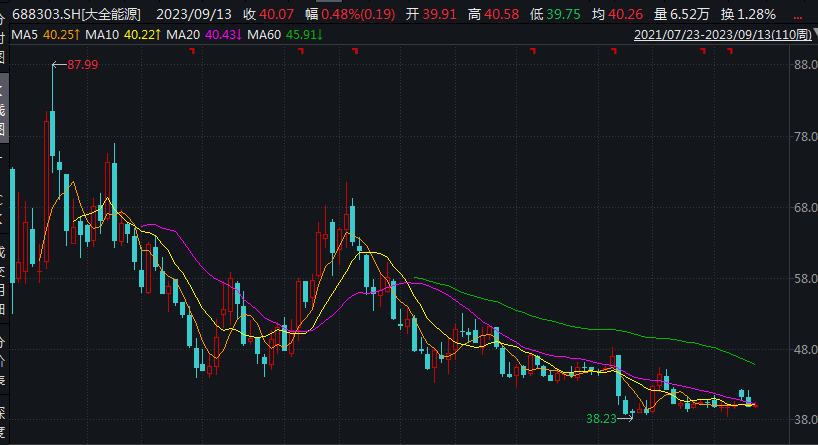Click the rightmost red event flag marker
Viewport: 818px width, 445px height.
pyautogui.click(x=730, y=51)
